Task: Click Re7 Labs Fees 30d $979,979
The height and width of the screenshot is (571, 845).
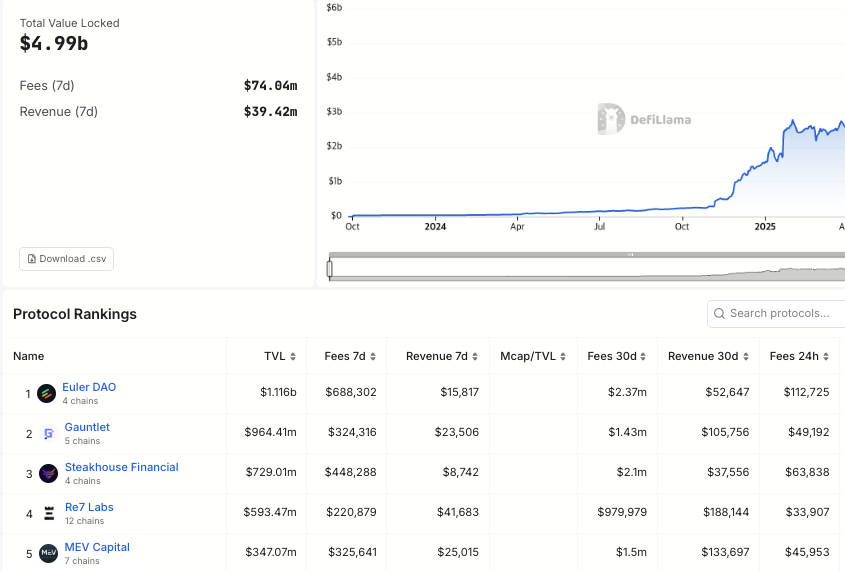Action: (622, 512)
